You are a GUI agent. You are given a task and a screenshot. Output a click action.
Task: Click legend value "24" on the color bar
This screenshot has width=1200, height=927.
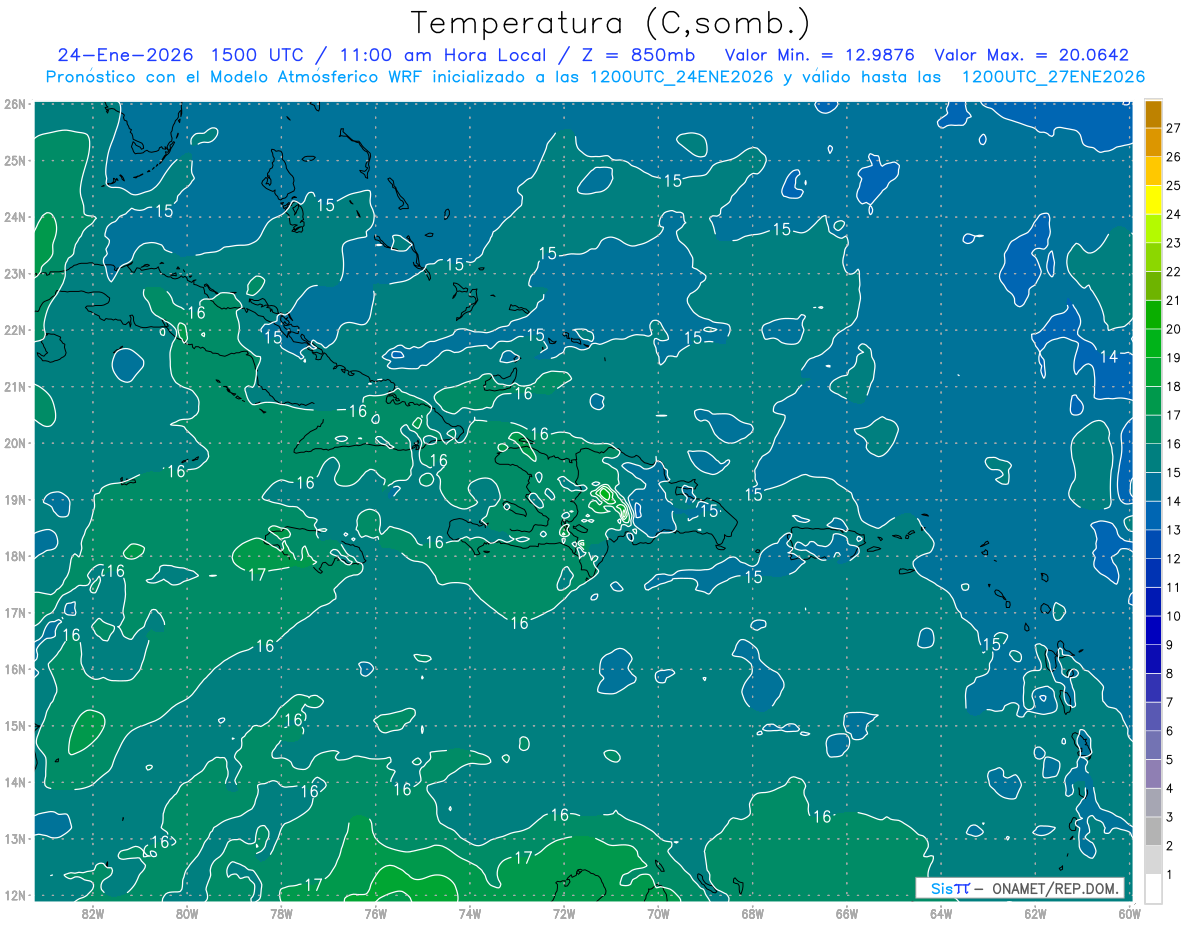(x=1174, y=214)
